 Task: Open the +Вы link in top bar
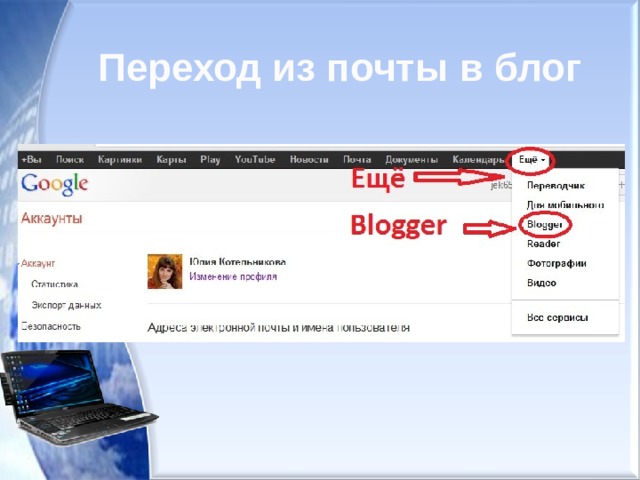[31, 160]
